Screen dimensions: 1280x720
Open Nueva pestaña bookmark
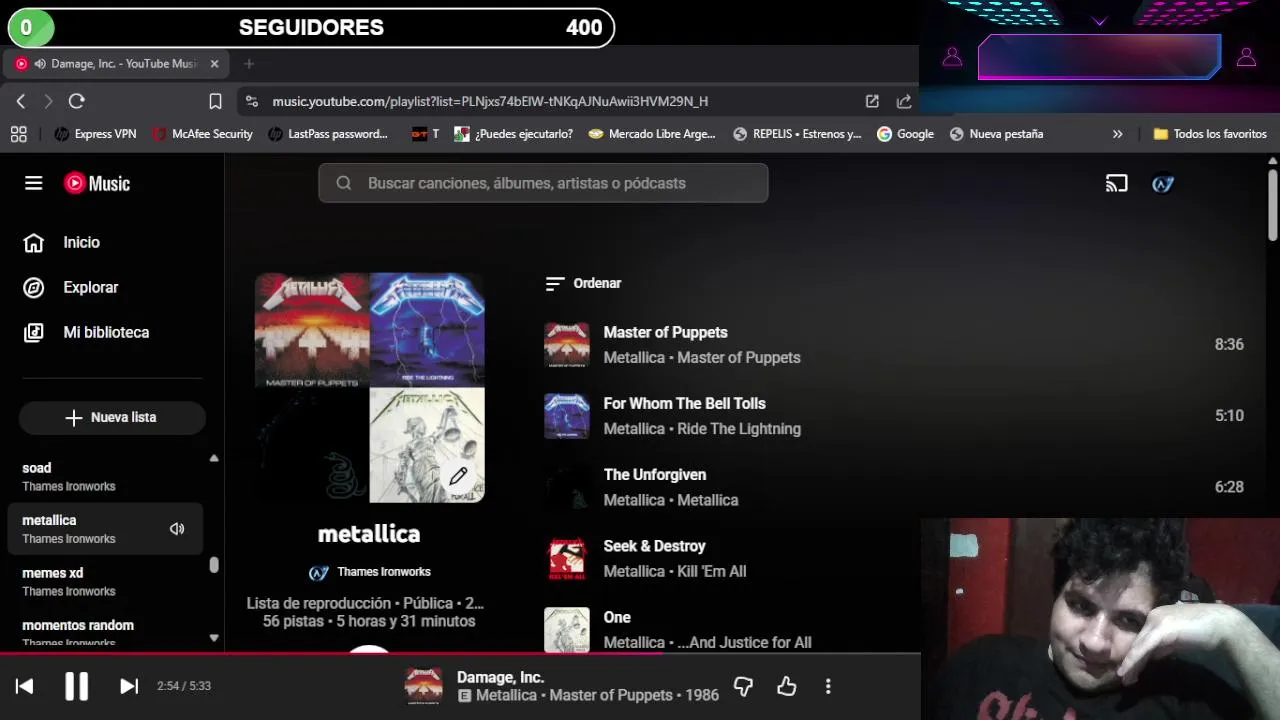996,134
